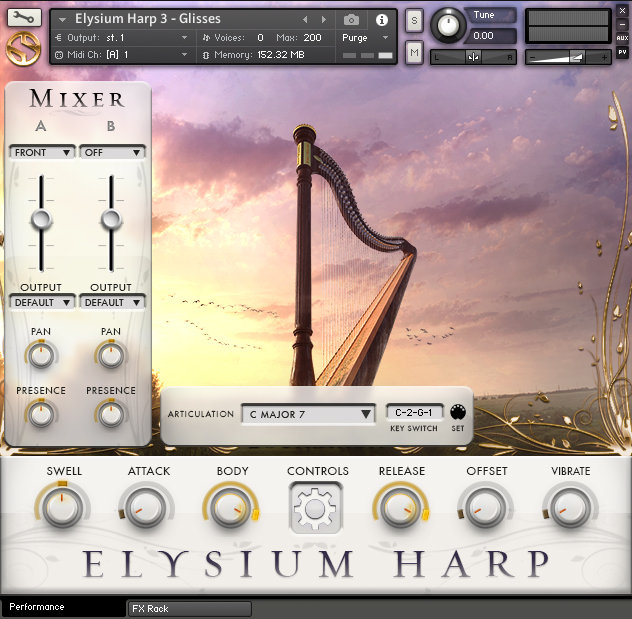The height and width of the screenshot is (619, 632).
Task: Click the Soundiron logo emblem
Action: pos(23,49)
